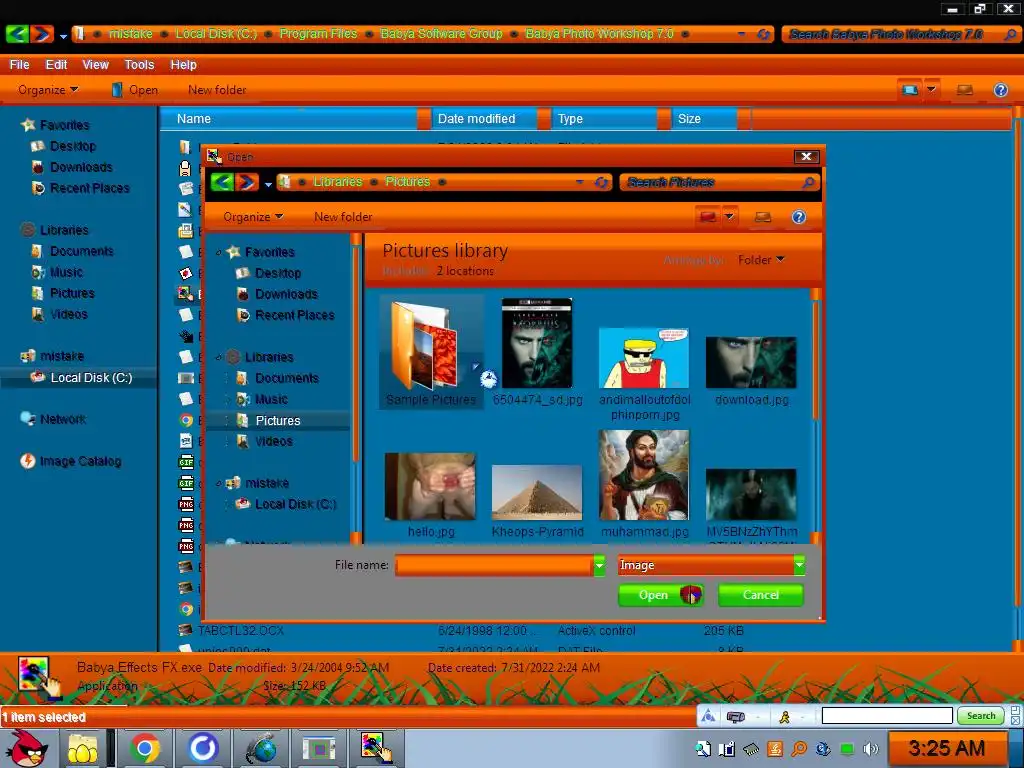Click the Explorer forward arrow
This screenshot has height=768, width=1024.
coord(42,34)
